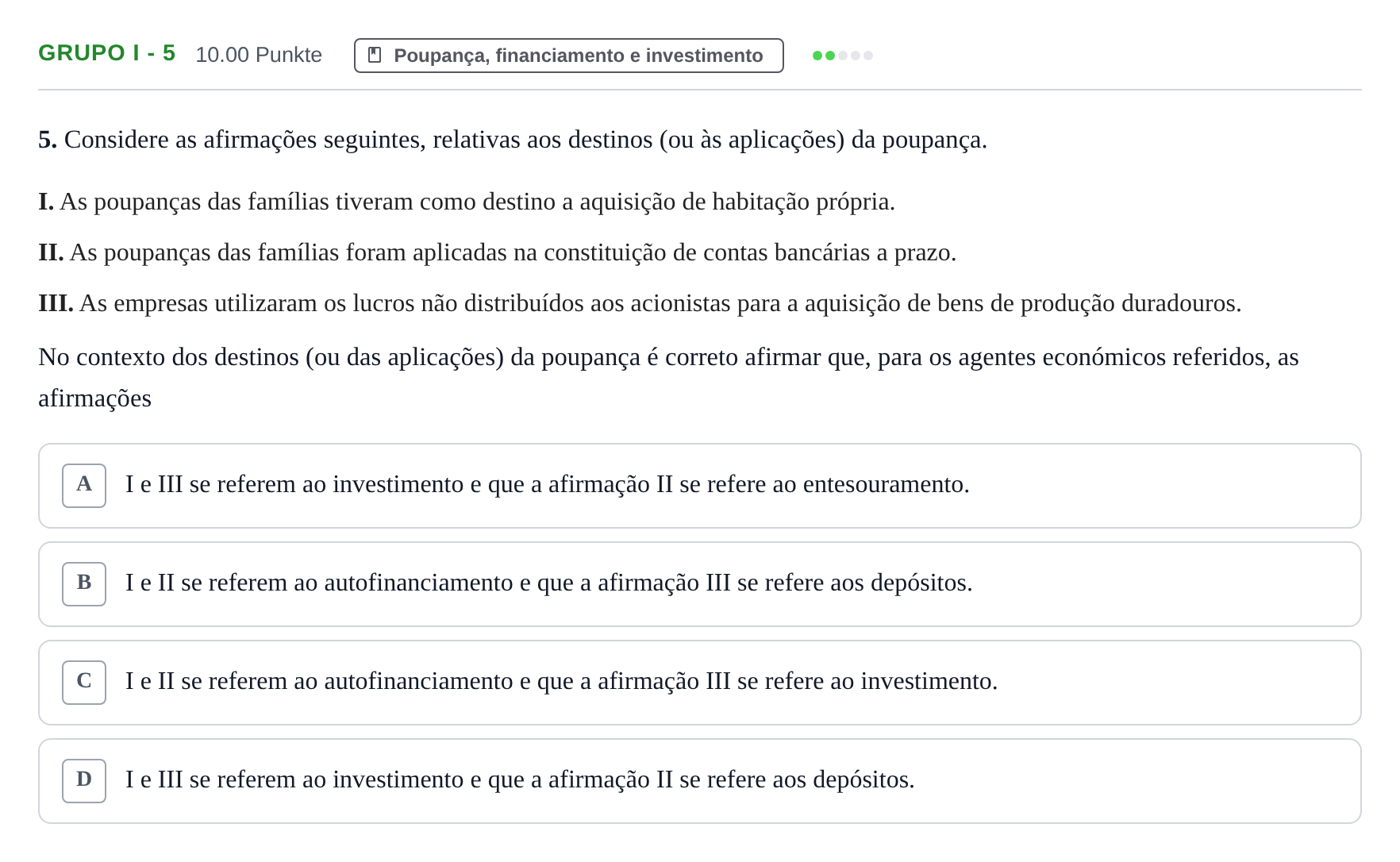
Task: Choose answer 'I e III ... II se refere aos depósitos'
Action: [x=520, y=779]
